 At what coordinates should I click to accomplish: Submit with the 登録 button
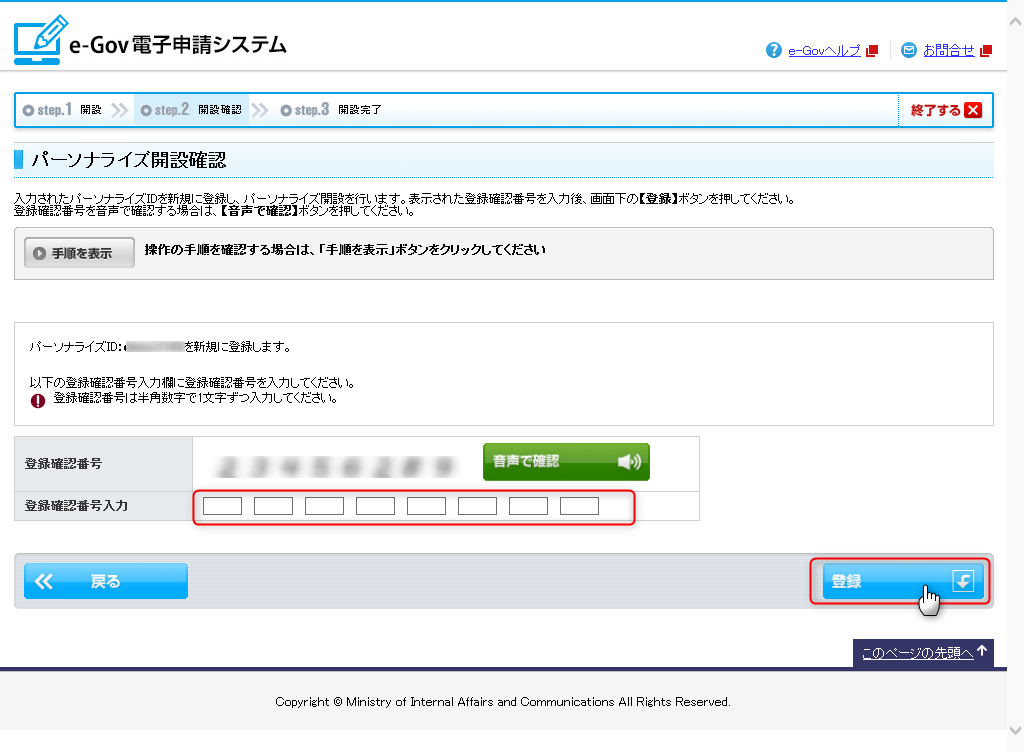point(898,581)
